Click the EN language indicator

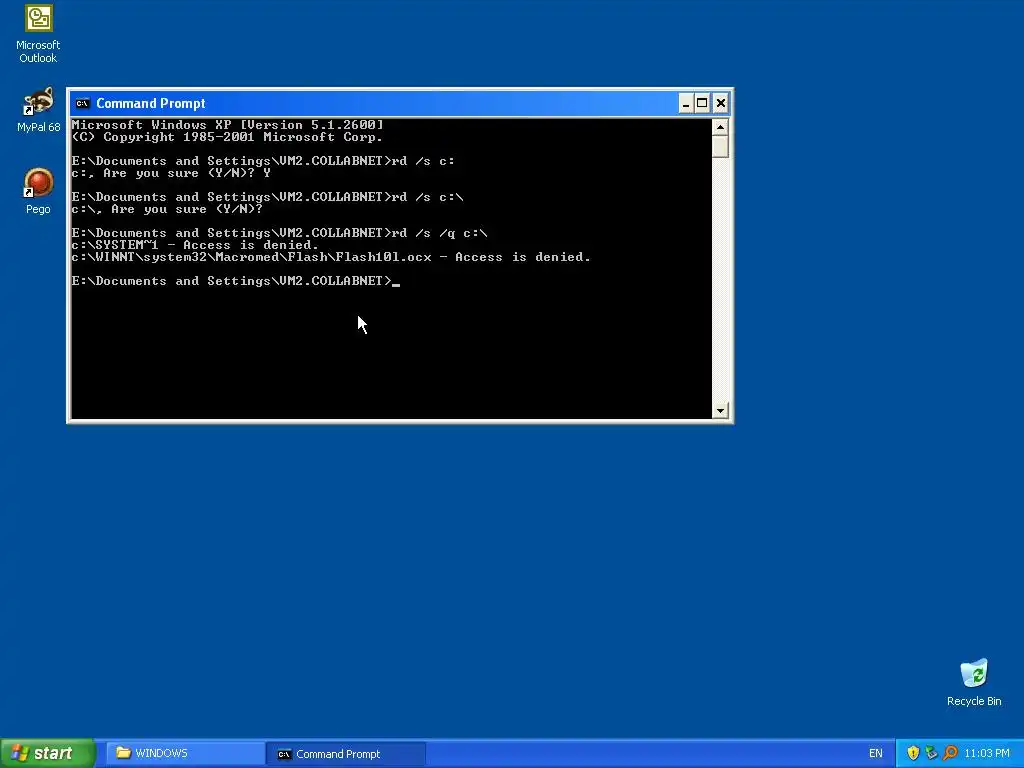pyautogui.click(x=876, y=753)
